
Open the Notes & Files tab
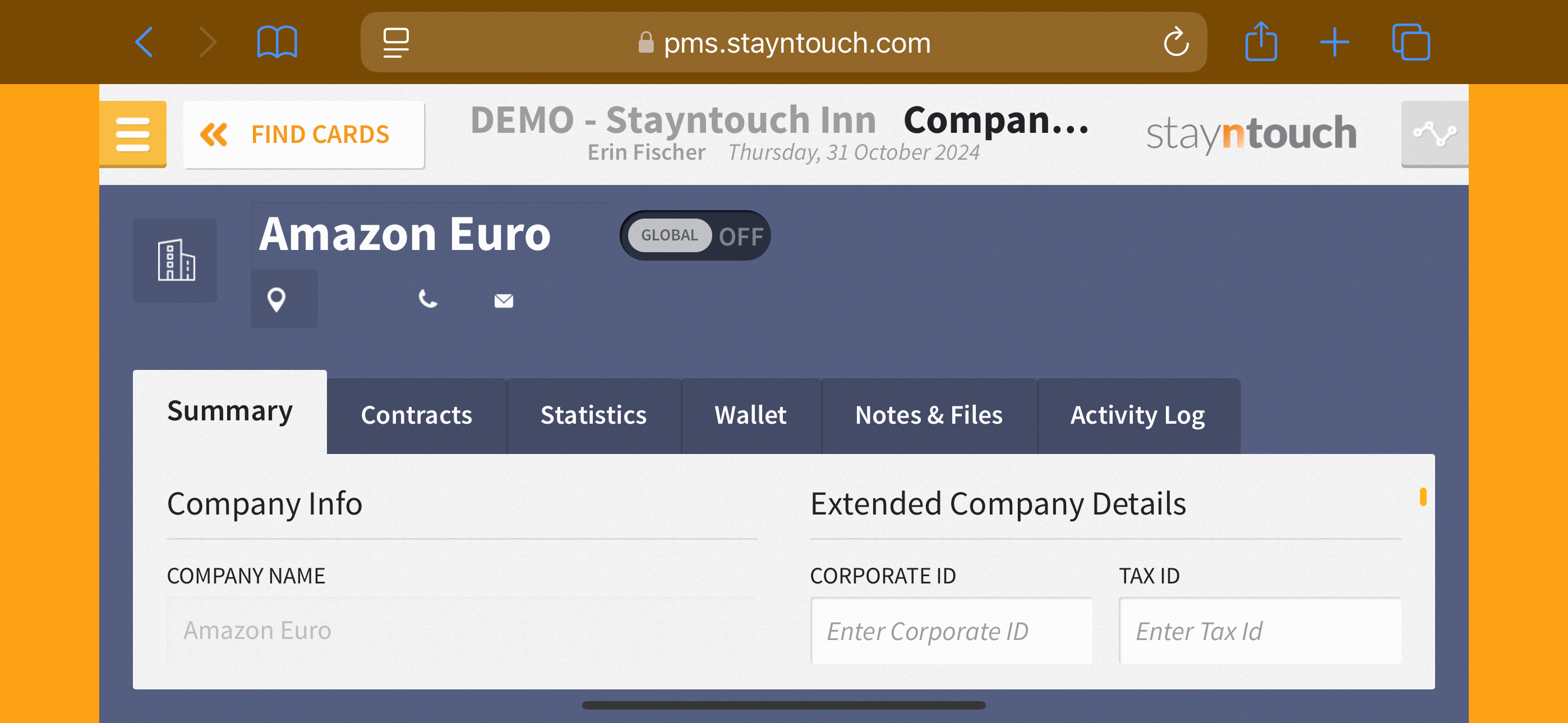tap(928, 416)
